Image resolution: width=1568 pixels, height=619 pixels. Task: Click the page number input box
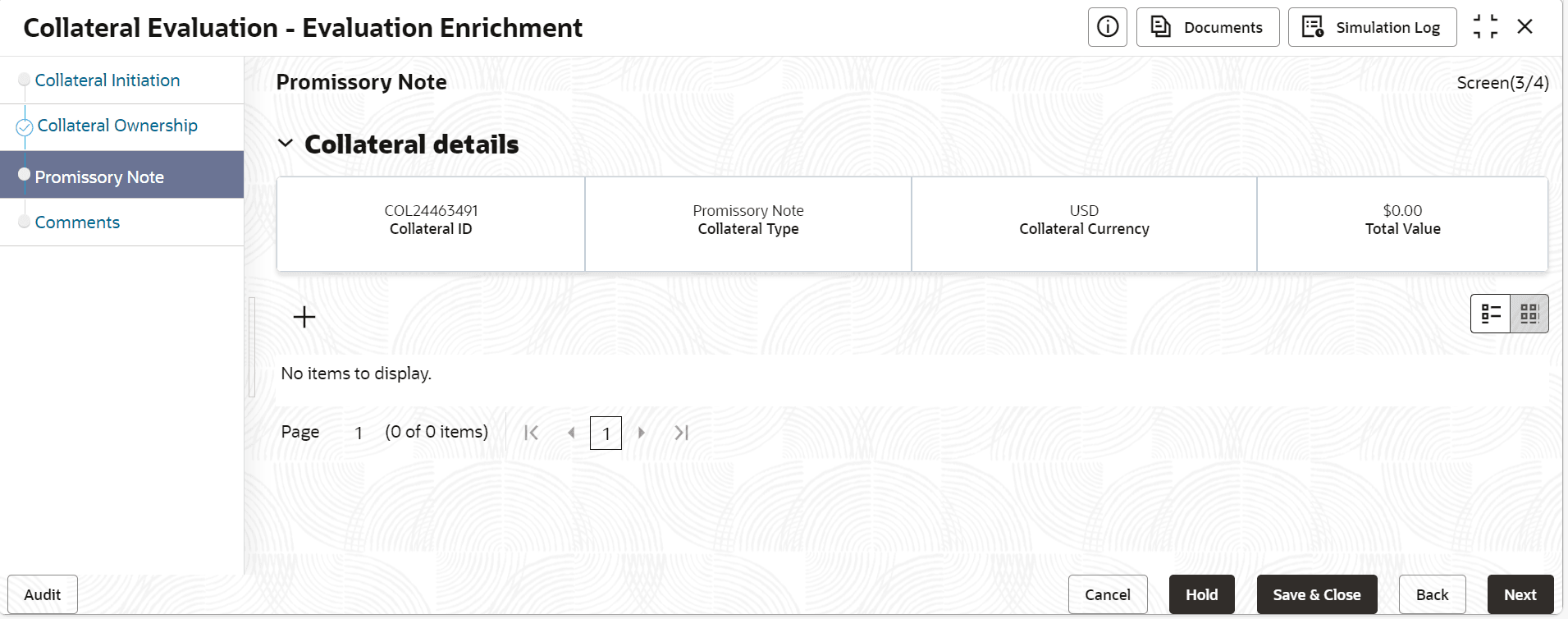pos(606,433)
